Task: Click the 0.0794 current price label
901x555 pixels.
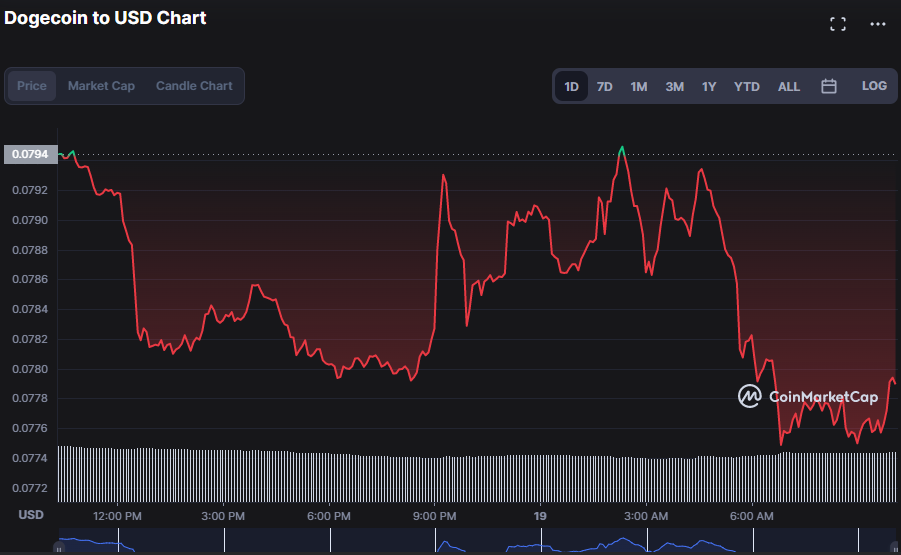Action: click(30, 155)
